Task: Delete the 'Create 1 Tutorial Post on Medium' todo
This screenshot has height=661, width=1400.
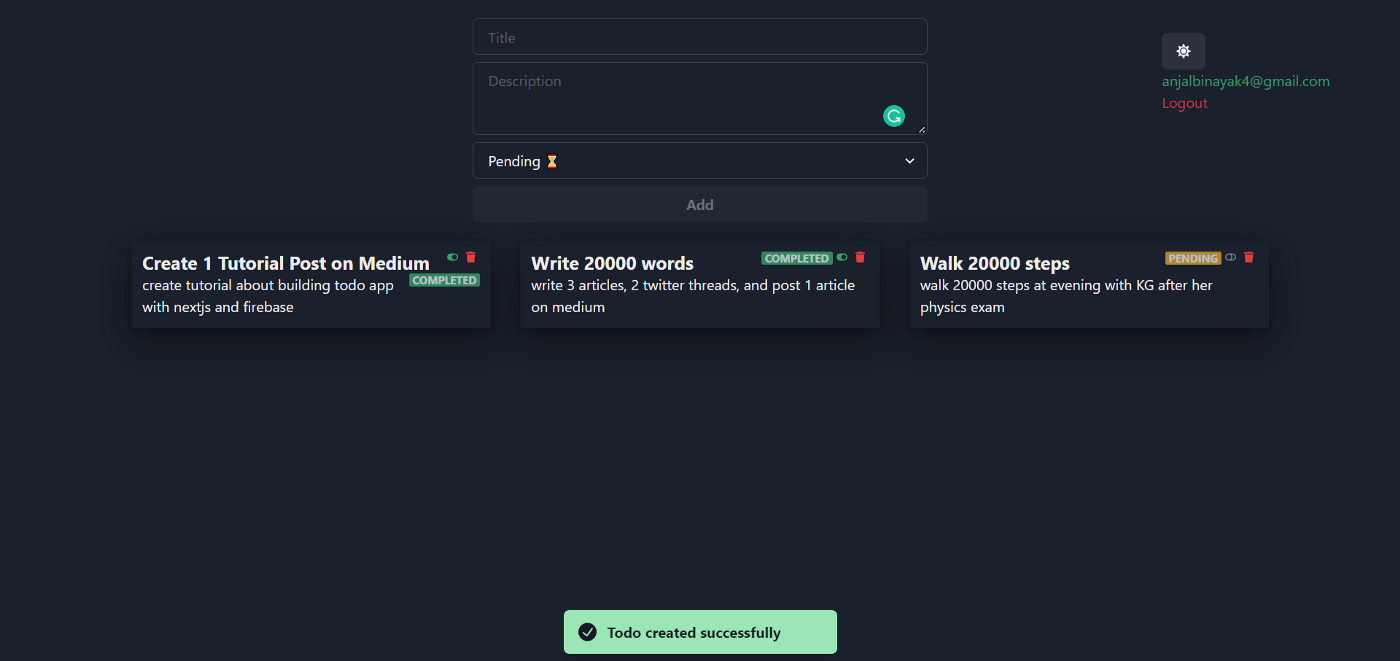Action: [471, 257]
